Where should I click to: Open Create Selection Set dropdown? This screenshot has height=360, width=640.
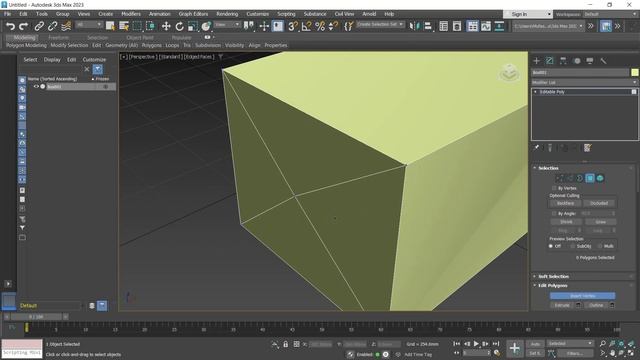coord(380,25)
